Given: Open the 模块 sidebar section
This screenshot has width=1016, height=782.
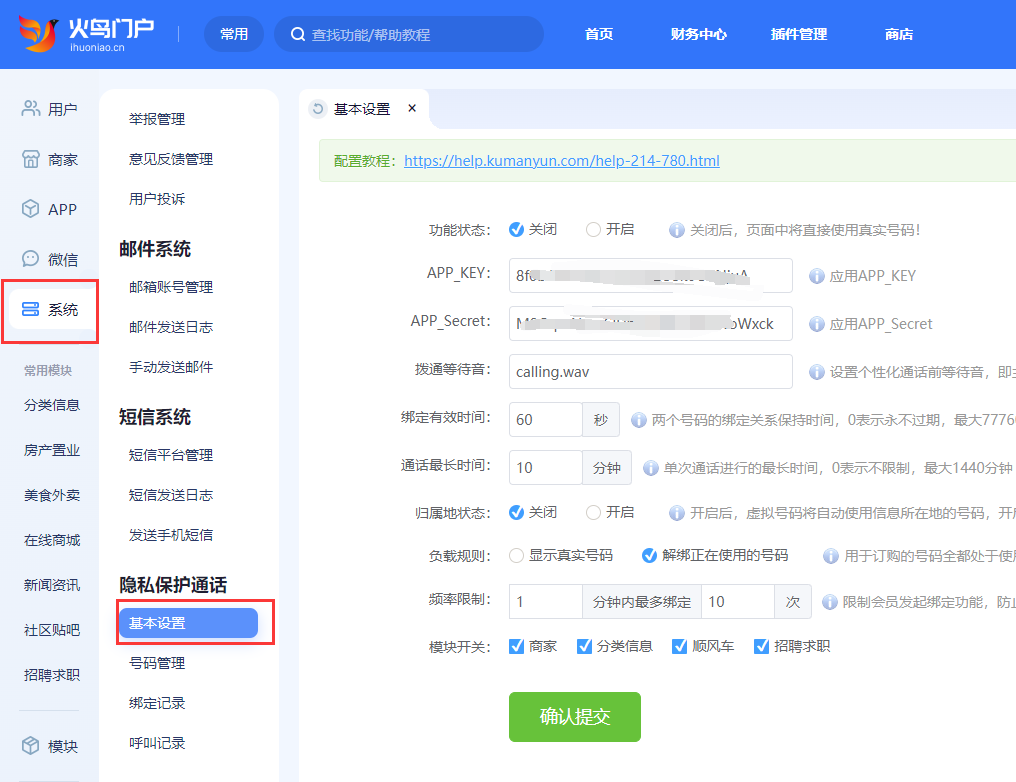Looking at the screenshot, I should (50, 746).
